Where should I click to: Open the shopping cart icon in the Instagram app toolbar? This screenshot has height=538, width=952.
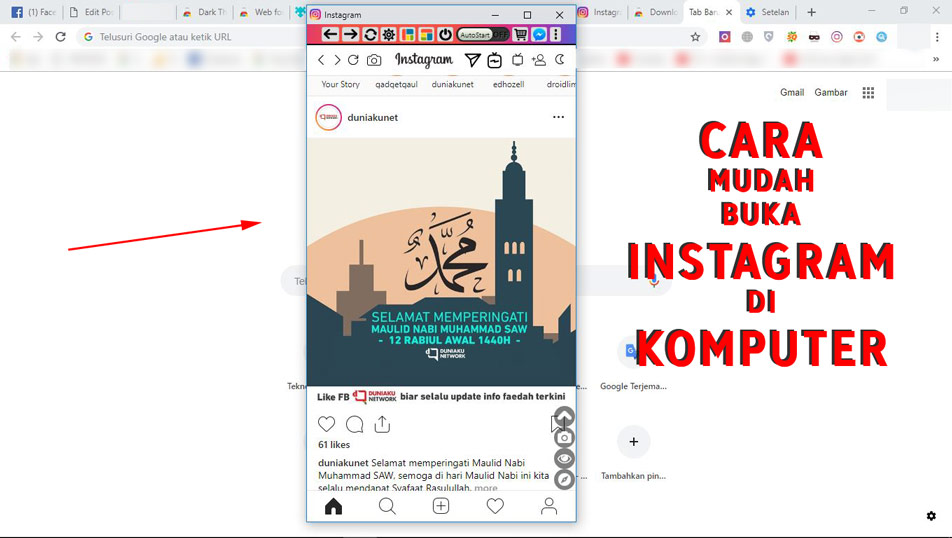click(x=520, y=35)
